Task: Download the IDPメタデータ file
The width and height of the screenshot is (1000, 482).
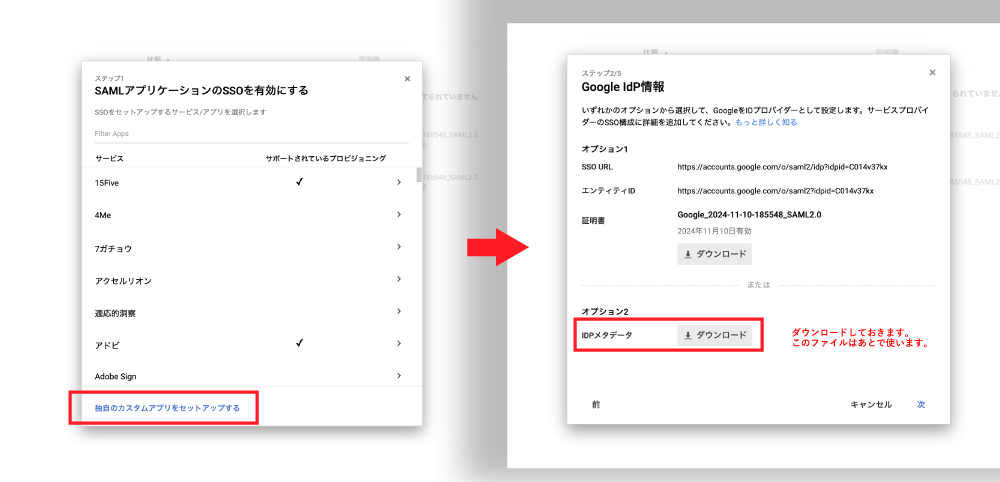Action: point(714,335)
